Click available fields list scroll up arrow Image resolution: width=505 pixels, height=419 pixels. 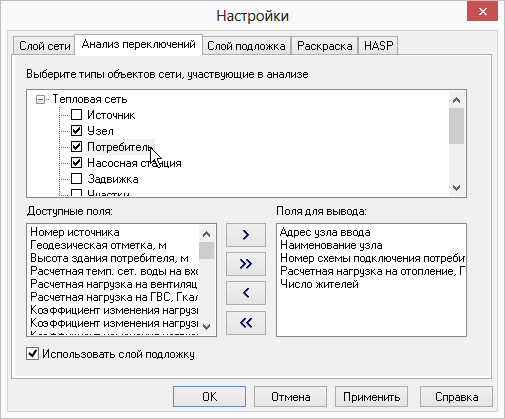click(x=206, y=234)
